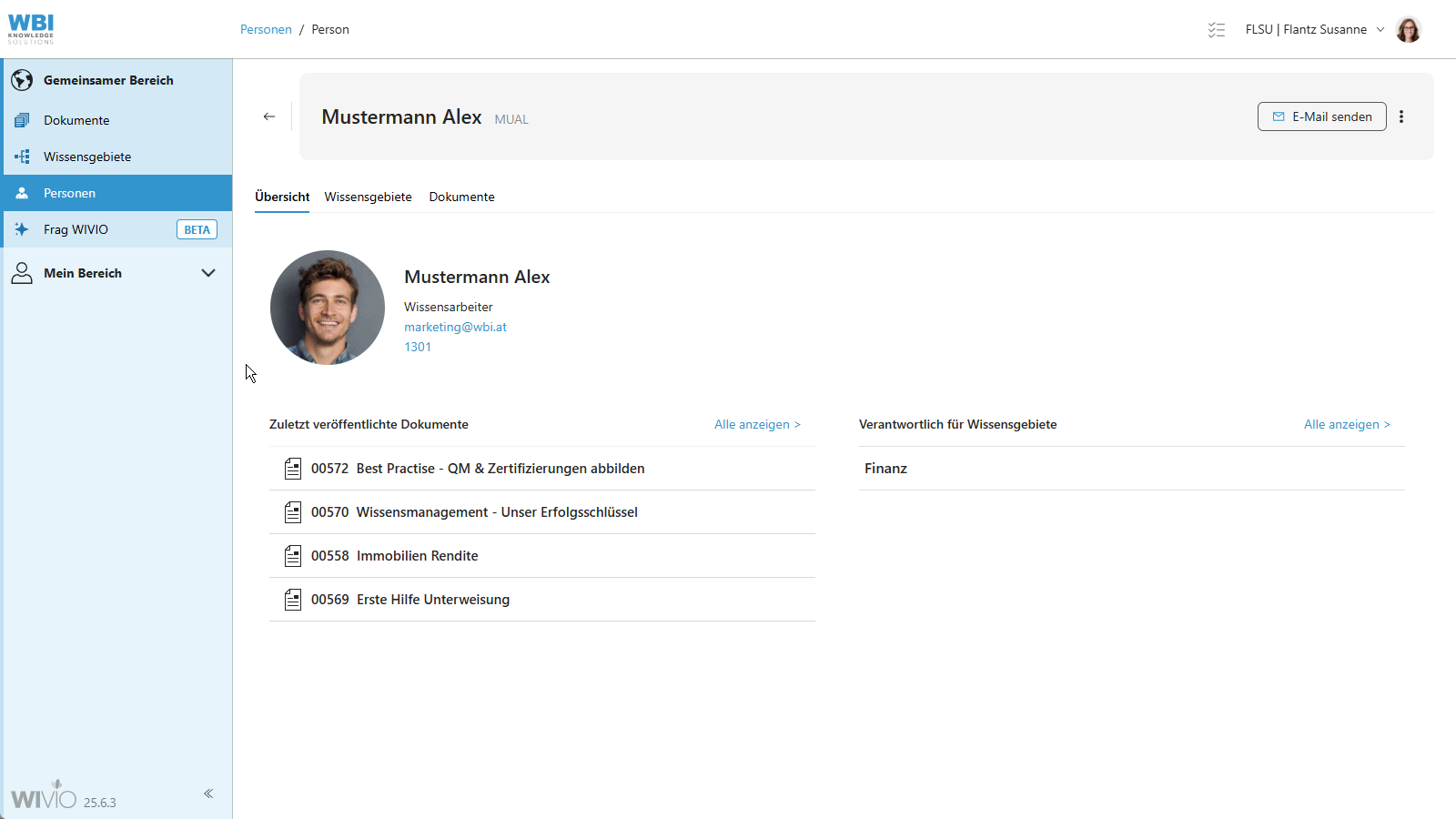Image resolution: width=1456 pixels, height=819 pixels.
Task: Click the Personen sidebar icon
Action: tap(22, 192)
